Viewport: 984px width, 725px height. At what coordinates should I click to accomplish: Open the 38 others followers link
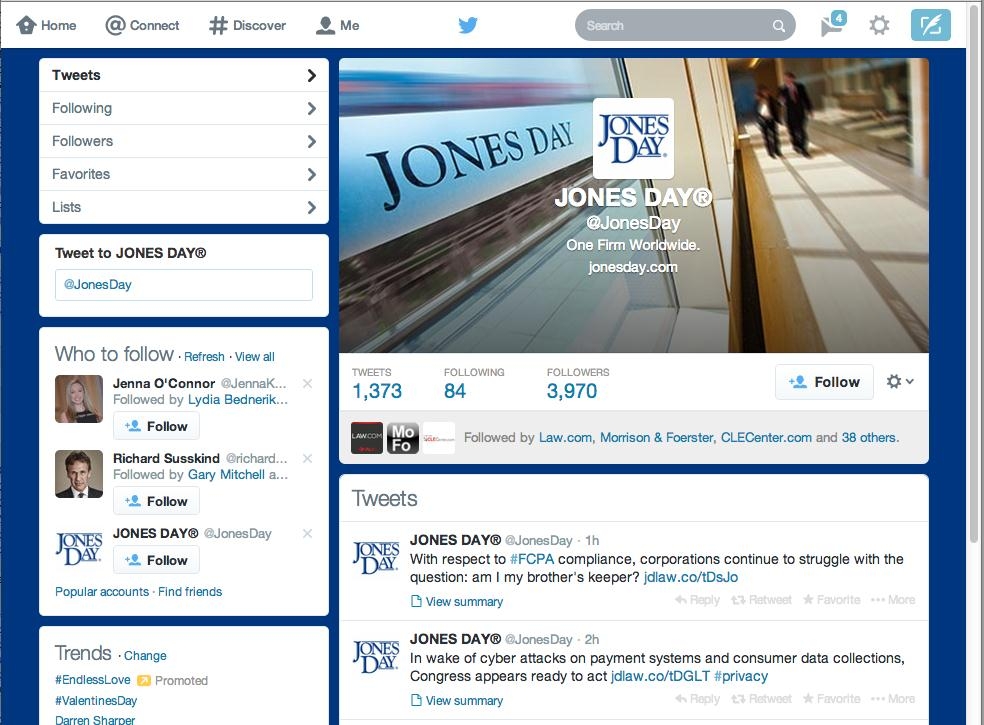(870, 438)
